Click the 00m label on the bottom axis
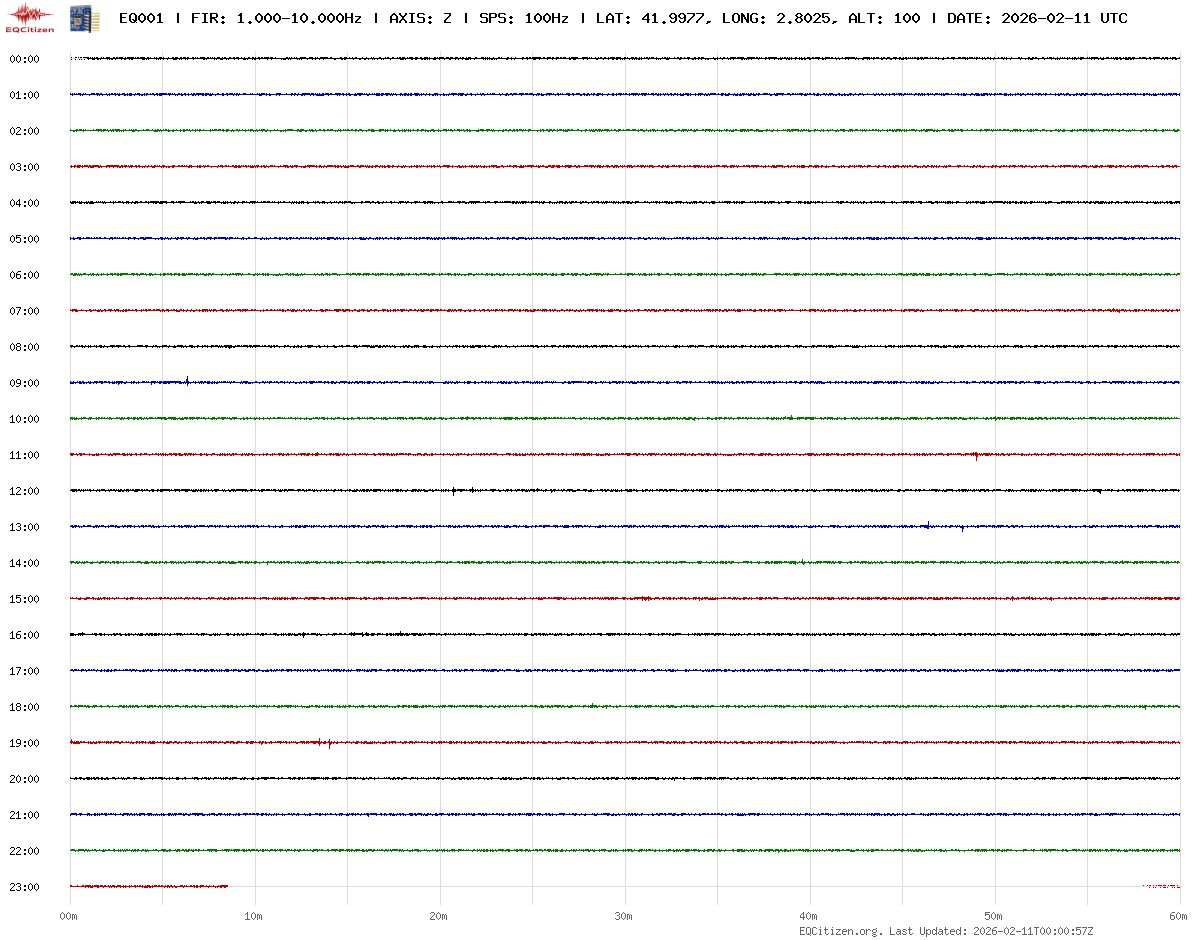 point(69,916)
